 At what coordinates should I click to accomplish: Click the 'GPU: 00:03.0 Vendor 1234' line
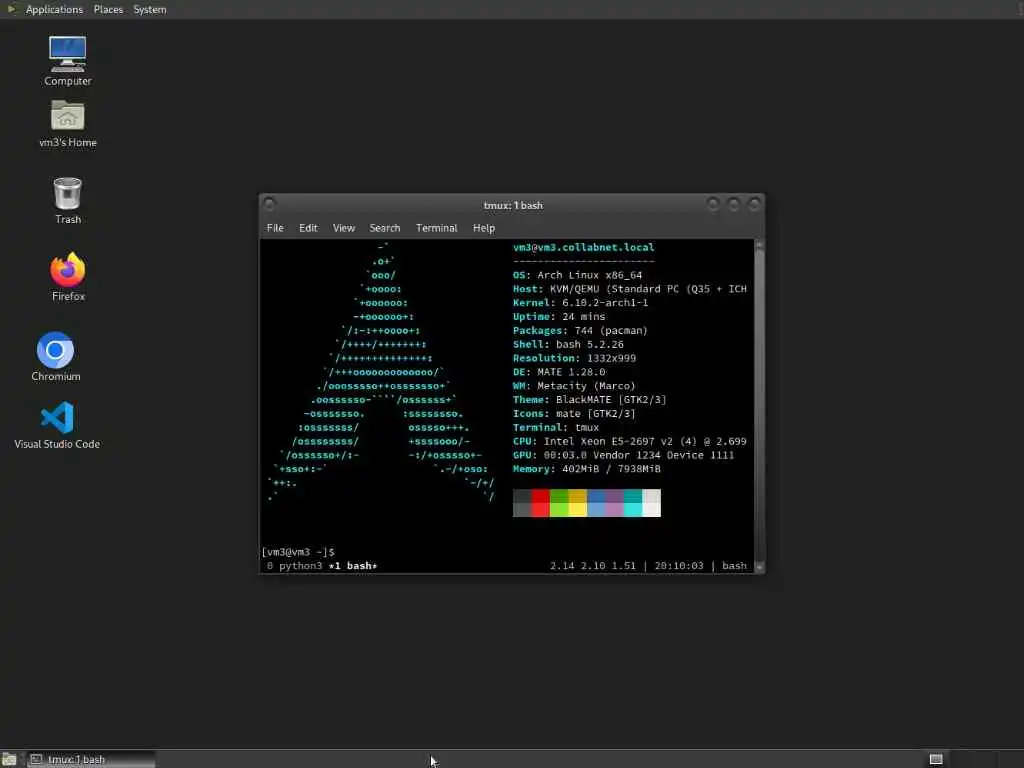pyautogui.click(x=624, y=455)
